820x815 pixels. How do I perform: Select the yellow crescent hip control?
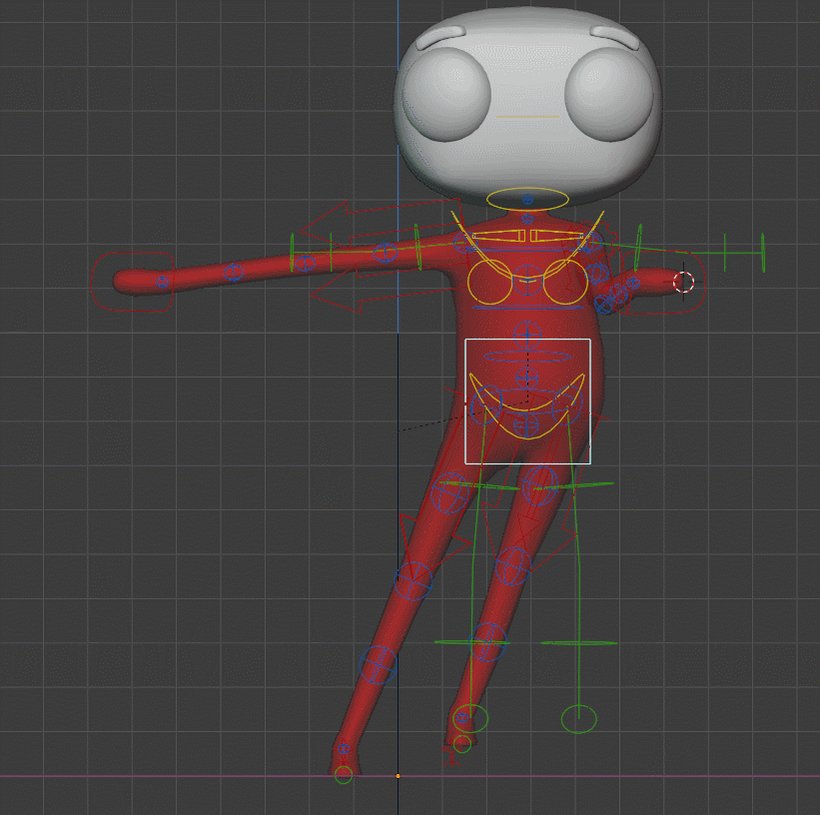[x=527, y=406]
